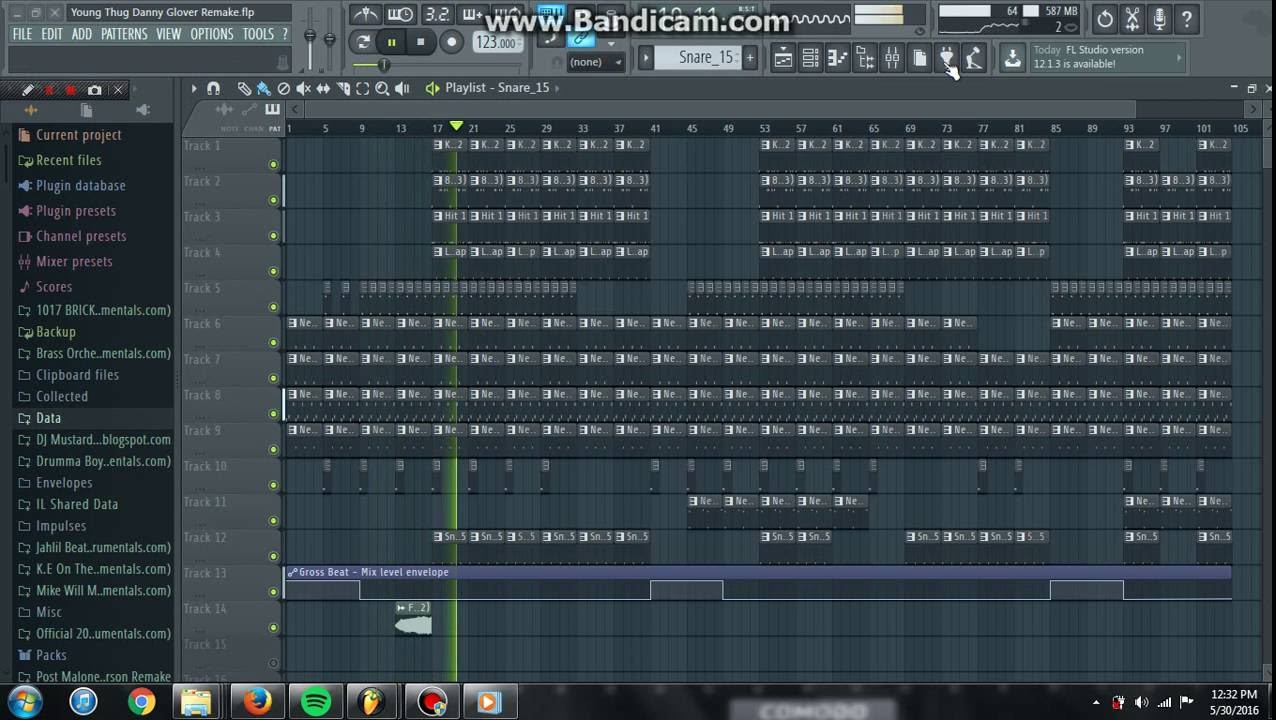Select the playlist Delete tool
Image resolution: width=1276 pixels, height=720 pixels.
click(x=284, y=88)
